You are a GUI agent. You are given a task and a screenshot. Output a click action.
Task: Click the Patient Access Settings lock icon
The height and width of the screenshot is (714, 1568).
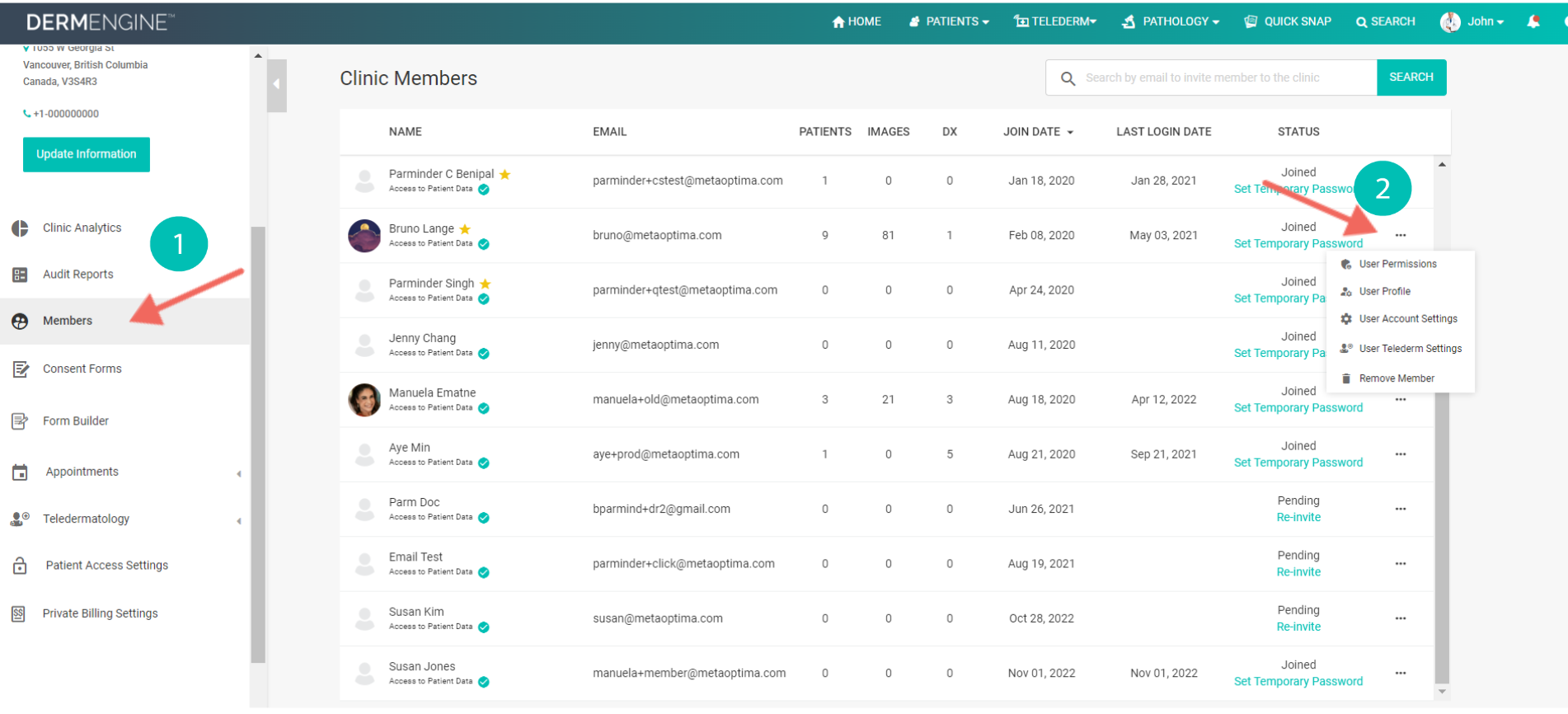tap(20, 566)
